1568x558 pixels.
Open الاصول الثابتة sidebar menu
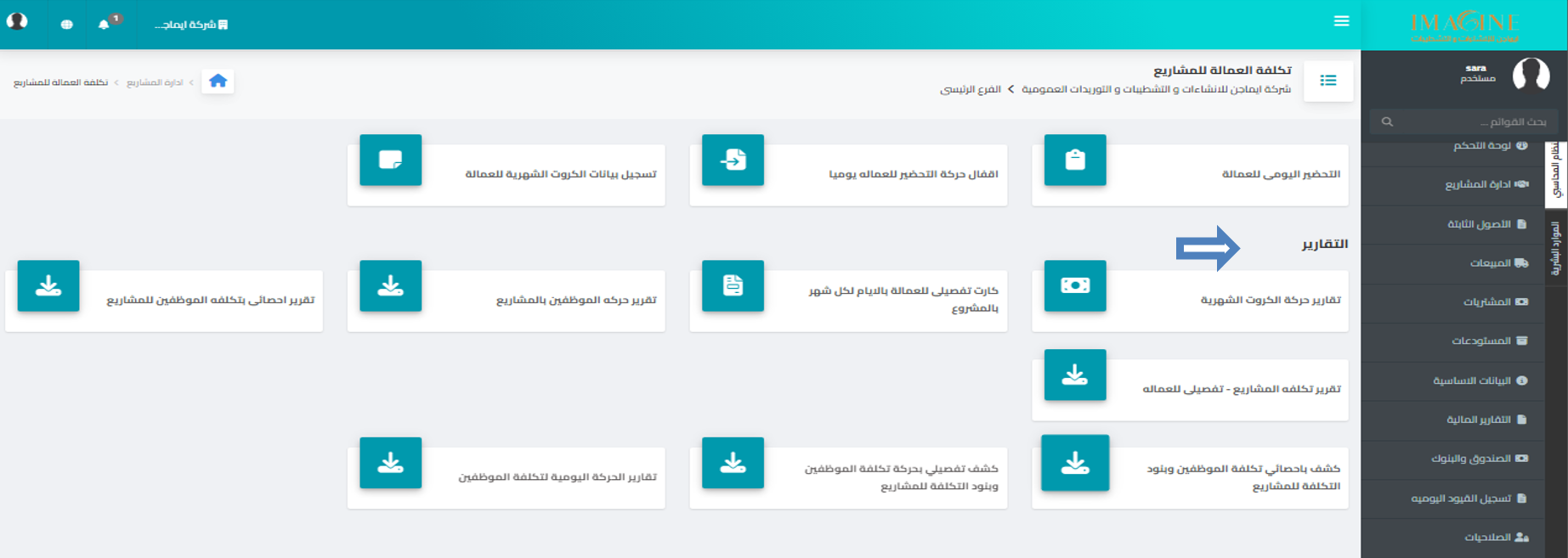tap(1452, 224)
